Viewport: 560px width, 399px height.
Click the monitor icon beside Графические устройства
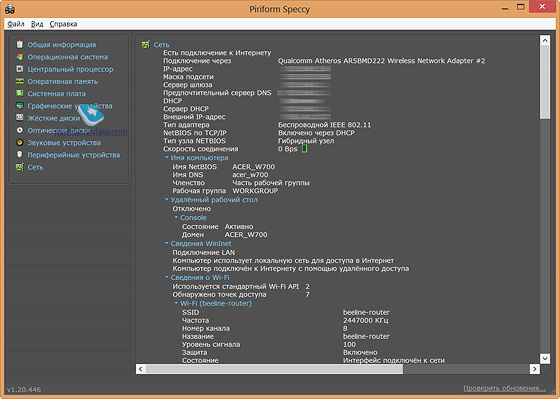tap(20, 106)
